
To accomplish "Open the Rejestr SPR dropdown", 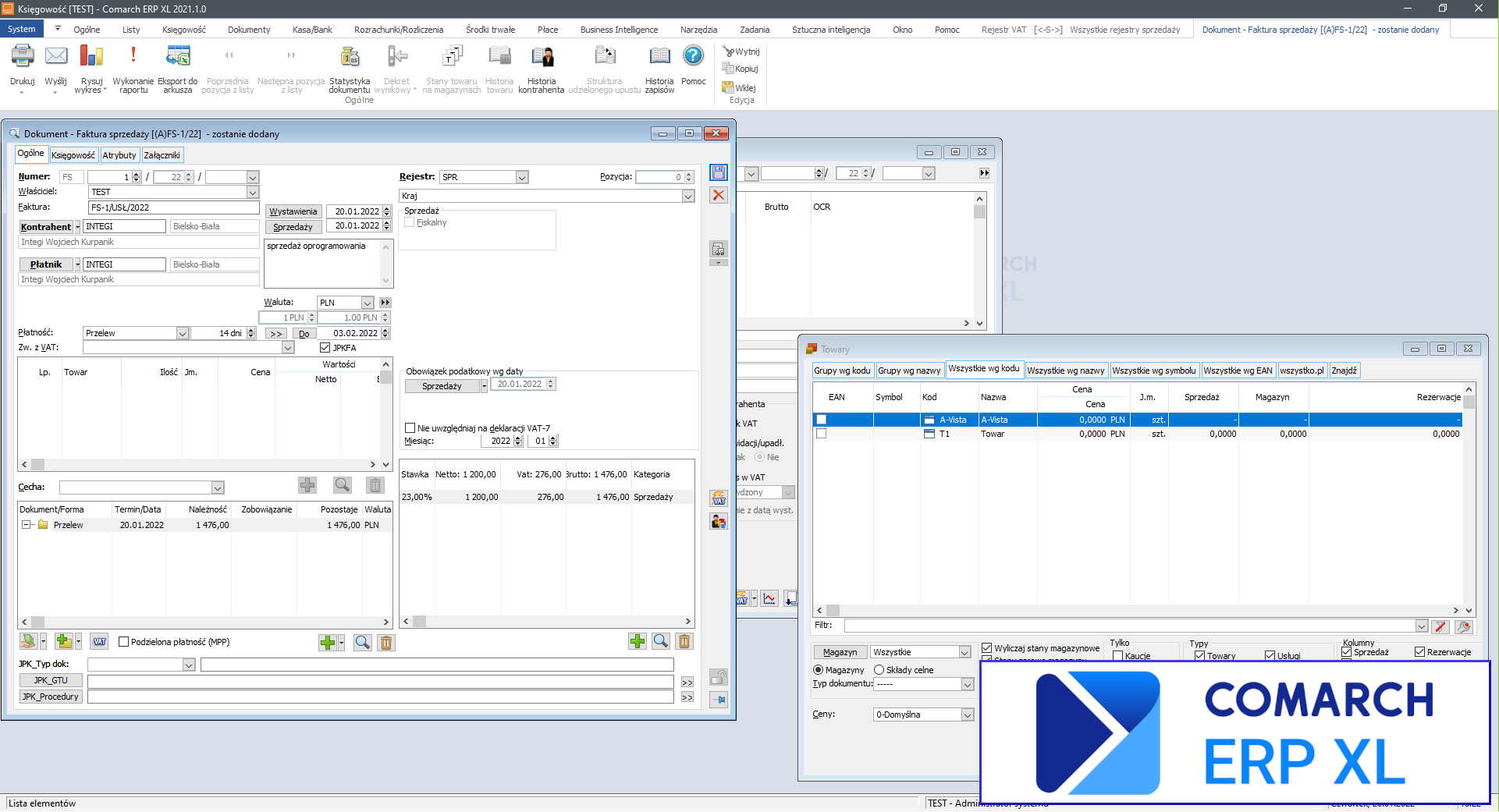I will tap(522, 177).
